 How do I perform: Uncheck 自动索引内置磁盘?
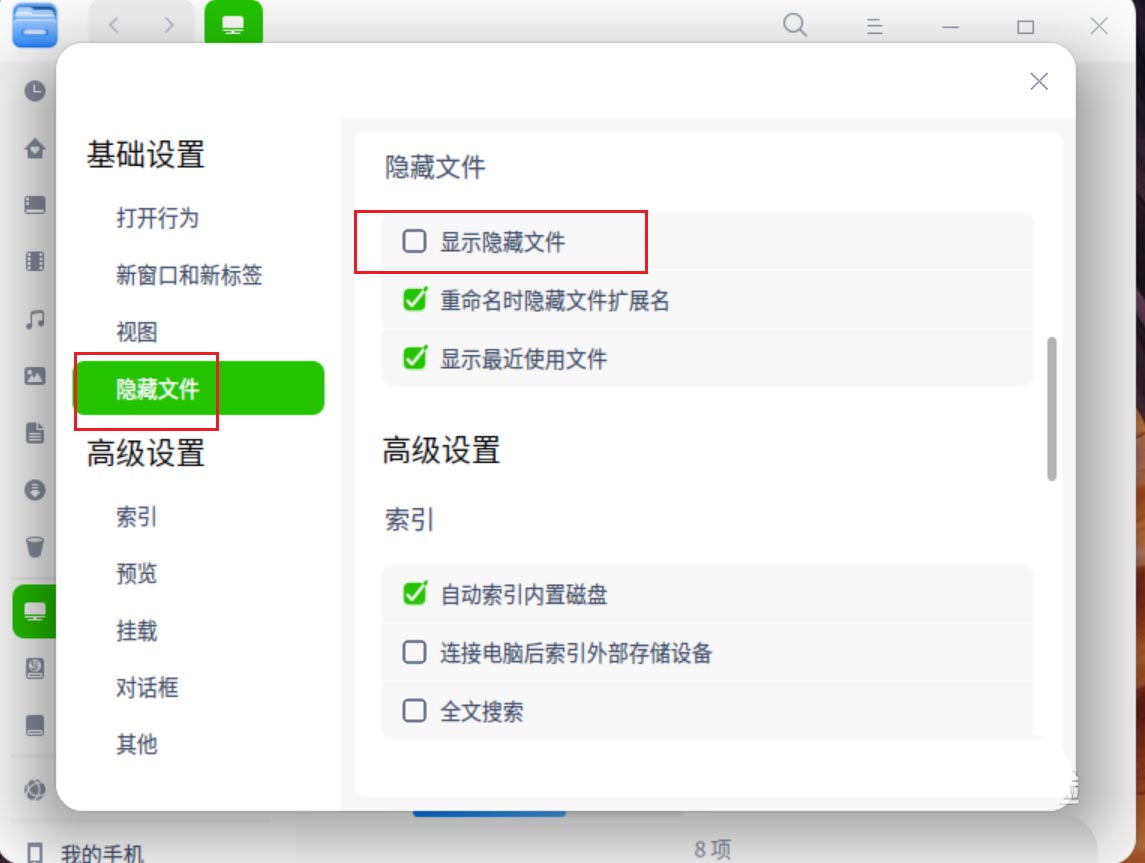(414, 593)
